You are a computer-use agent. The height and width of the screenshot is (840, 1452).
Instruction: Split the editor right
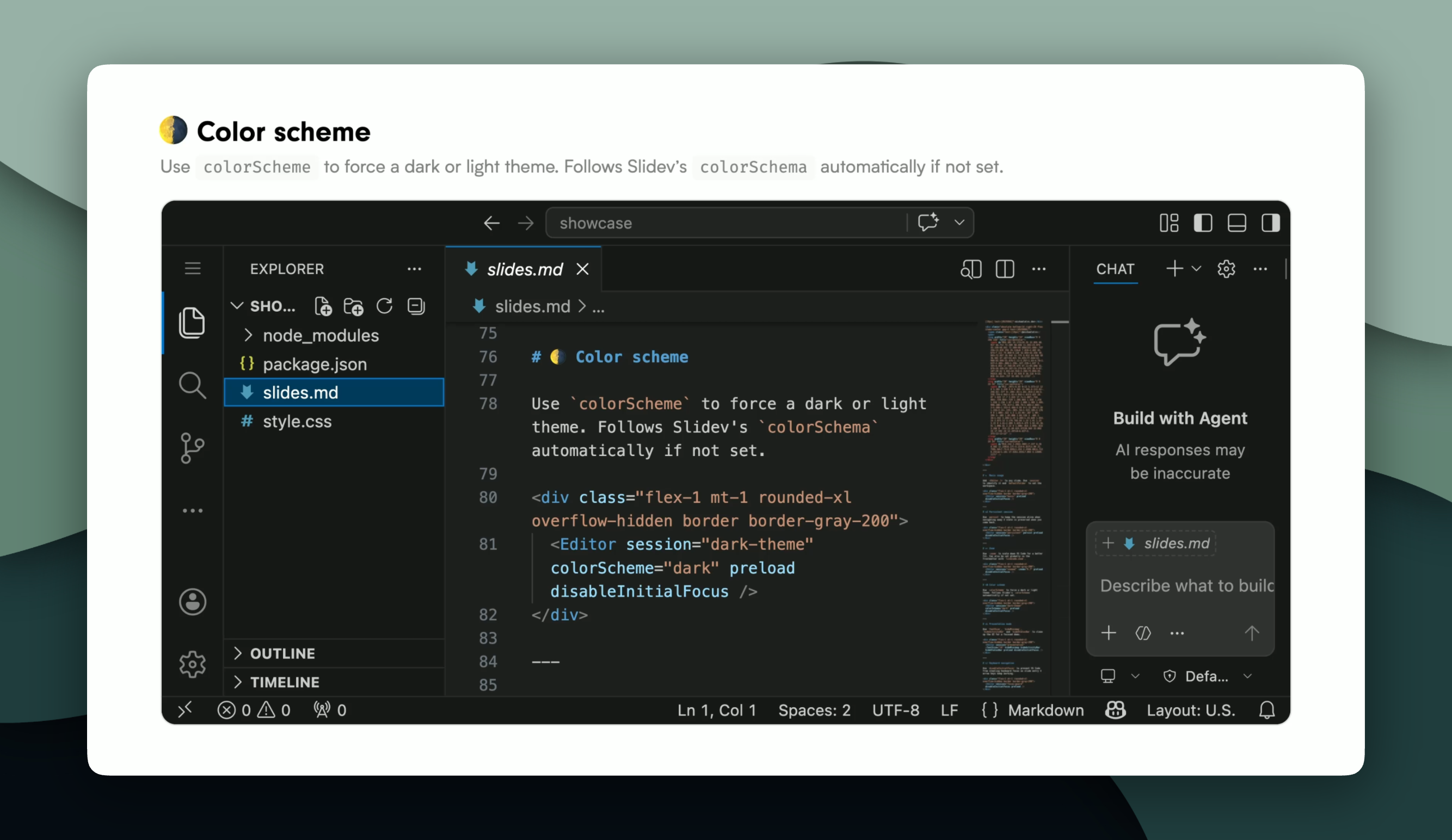(1005, 269)
